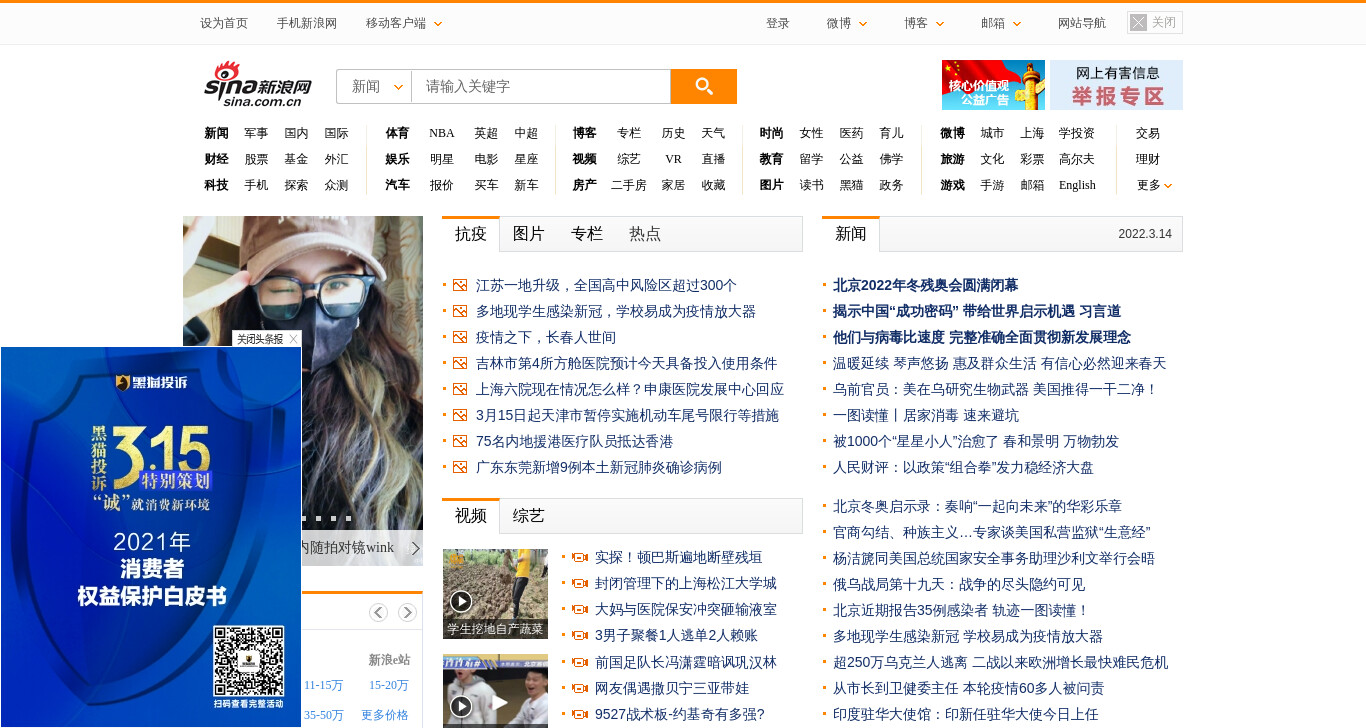The height and width of the screenshot is (728, 1366).
Task: Click the 更多价格 link
Action: [x=385, y=715]
